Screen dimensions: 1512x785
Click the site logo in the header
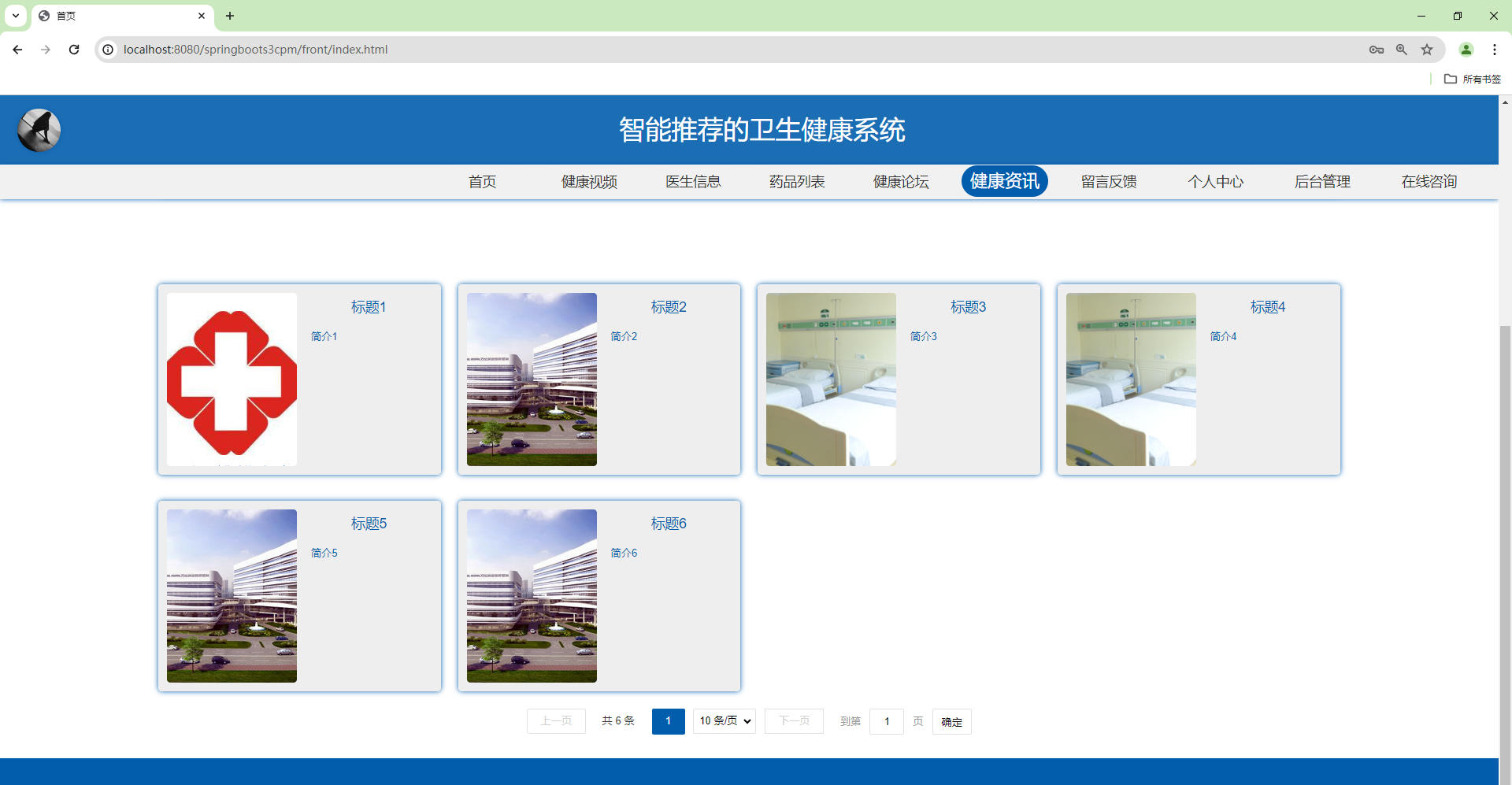pyautogui.click(x=38, y=130)
